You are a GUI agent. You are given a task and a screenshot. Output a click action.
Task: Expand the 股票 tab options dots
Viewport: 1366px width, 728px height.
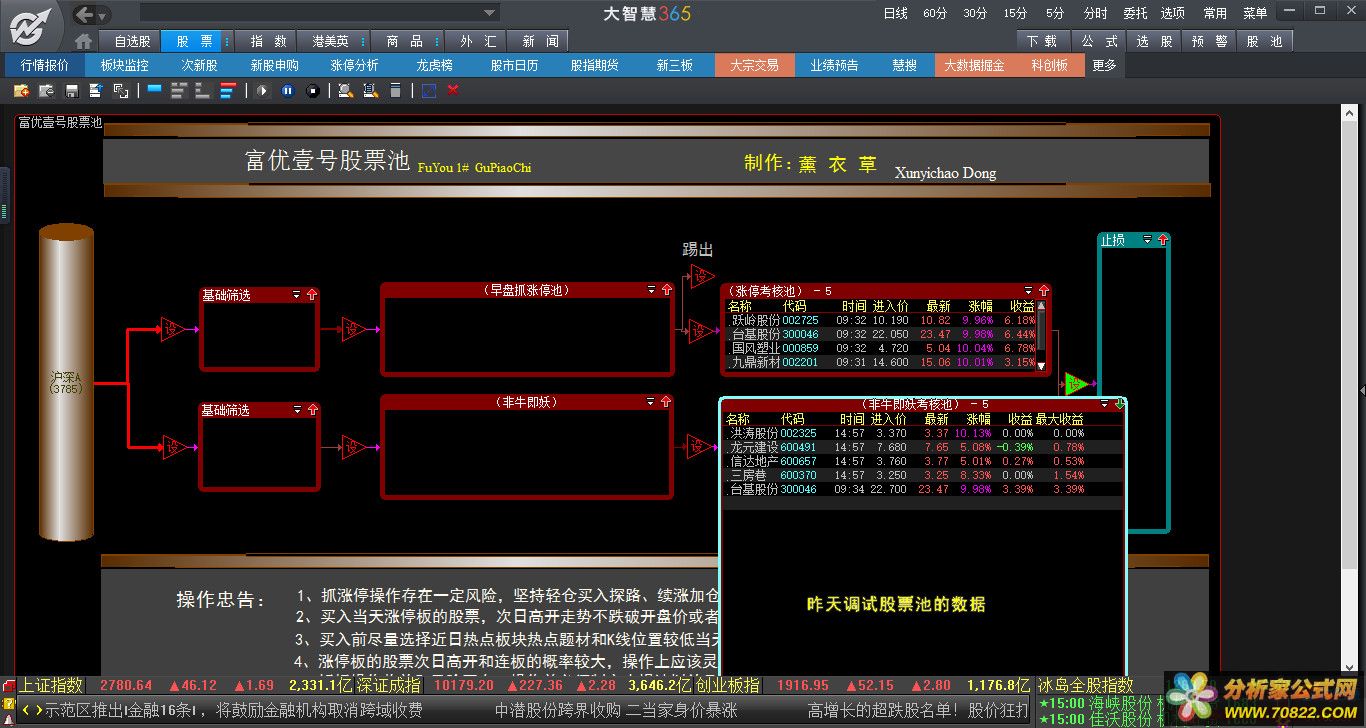click(x=228, y=41)
